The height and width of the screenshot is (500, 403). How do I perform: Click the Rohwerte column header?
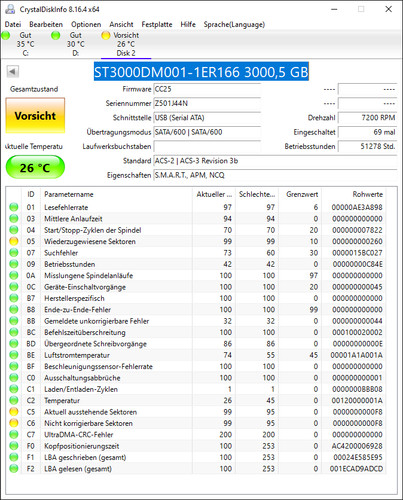point(353,194)
